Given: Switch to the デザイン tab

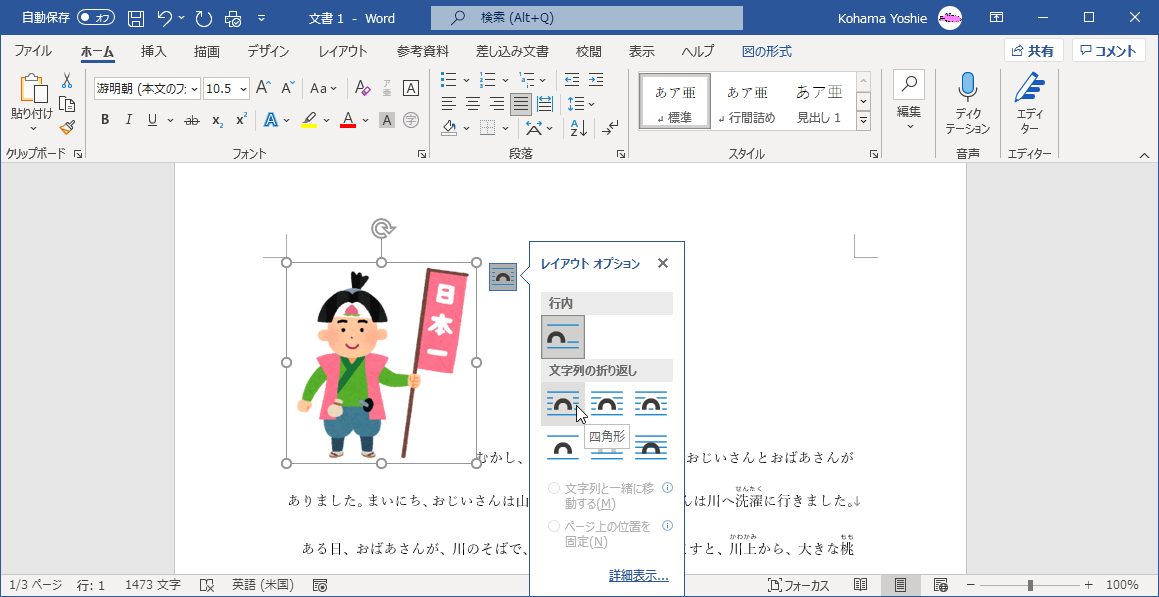Looking at the screenshot, I should click(268, 51).
